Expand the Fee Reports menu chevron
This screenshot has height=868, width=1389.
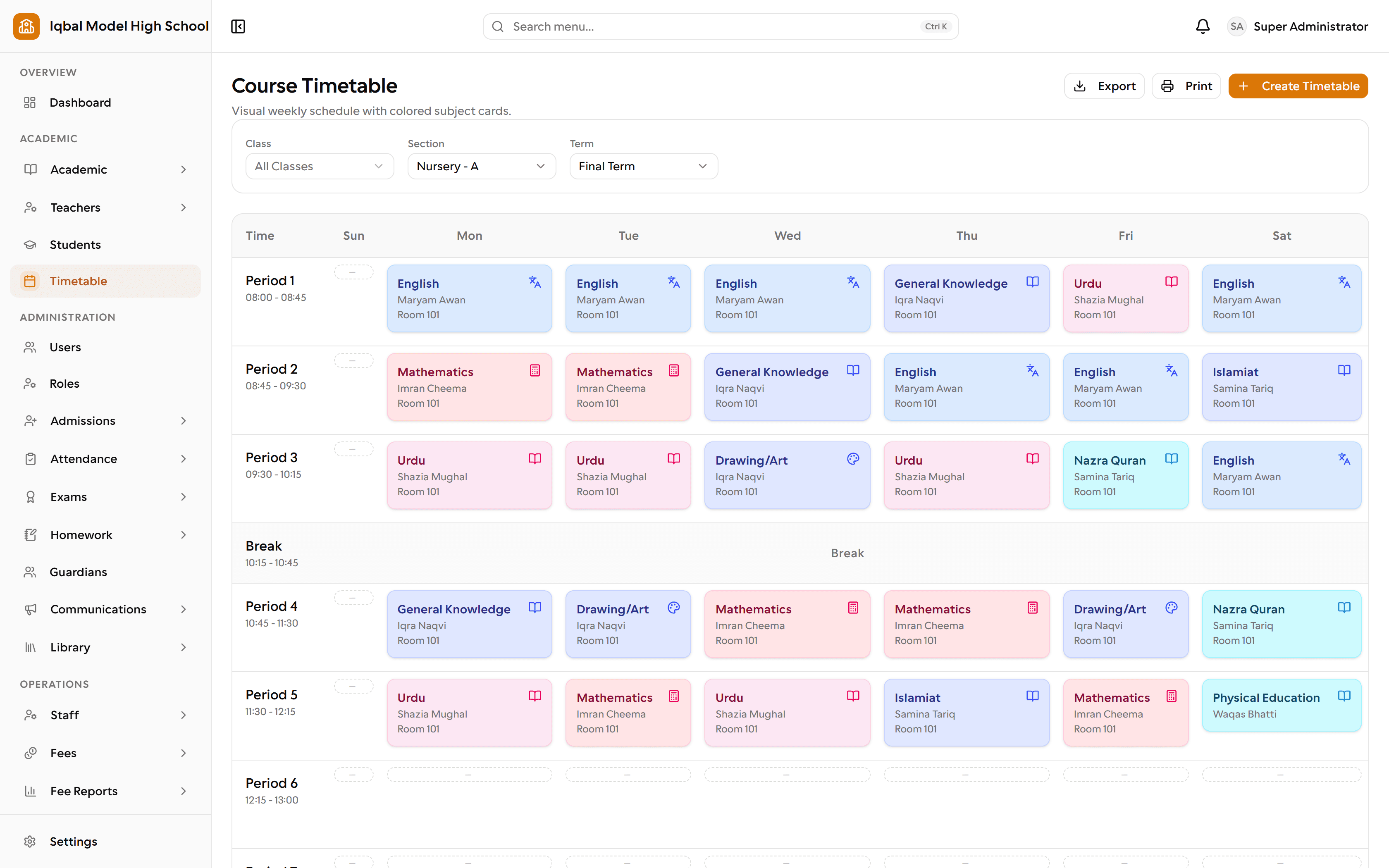(x=183, y=791)
